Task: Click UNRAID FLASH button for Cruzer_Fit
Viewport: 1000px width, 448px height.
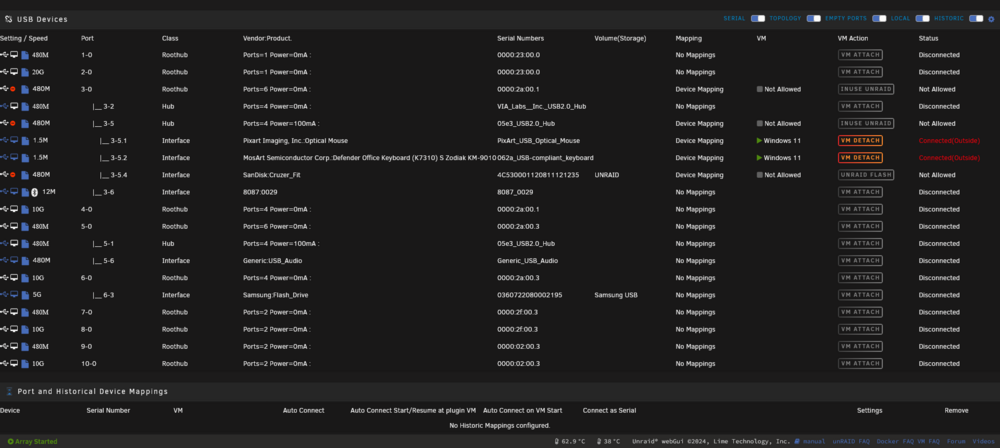Action: [x=865, y=175]
